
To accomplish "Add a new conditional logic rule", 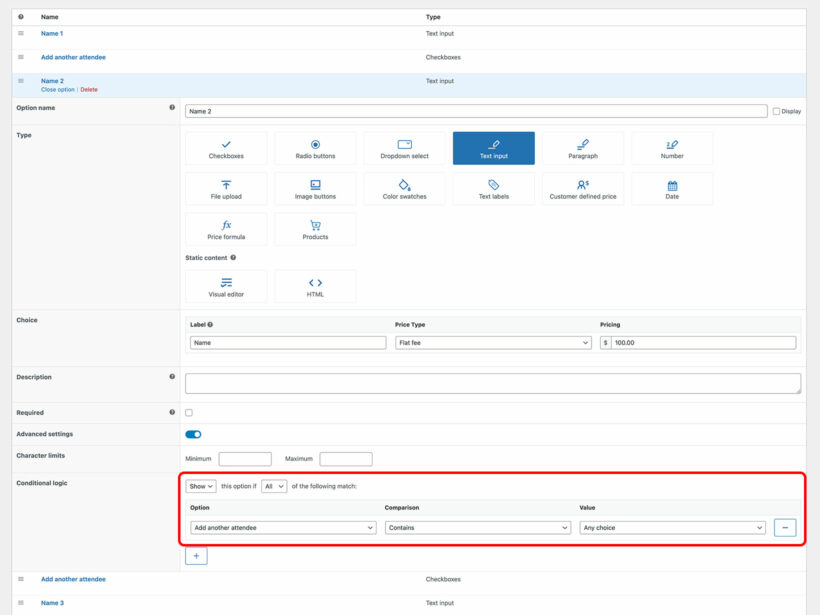I will [196, 555].
